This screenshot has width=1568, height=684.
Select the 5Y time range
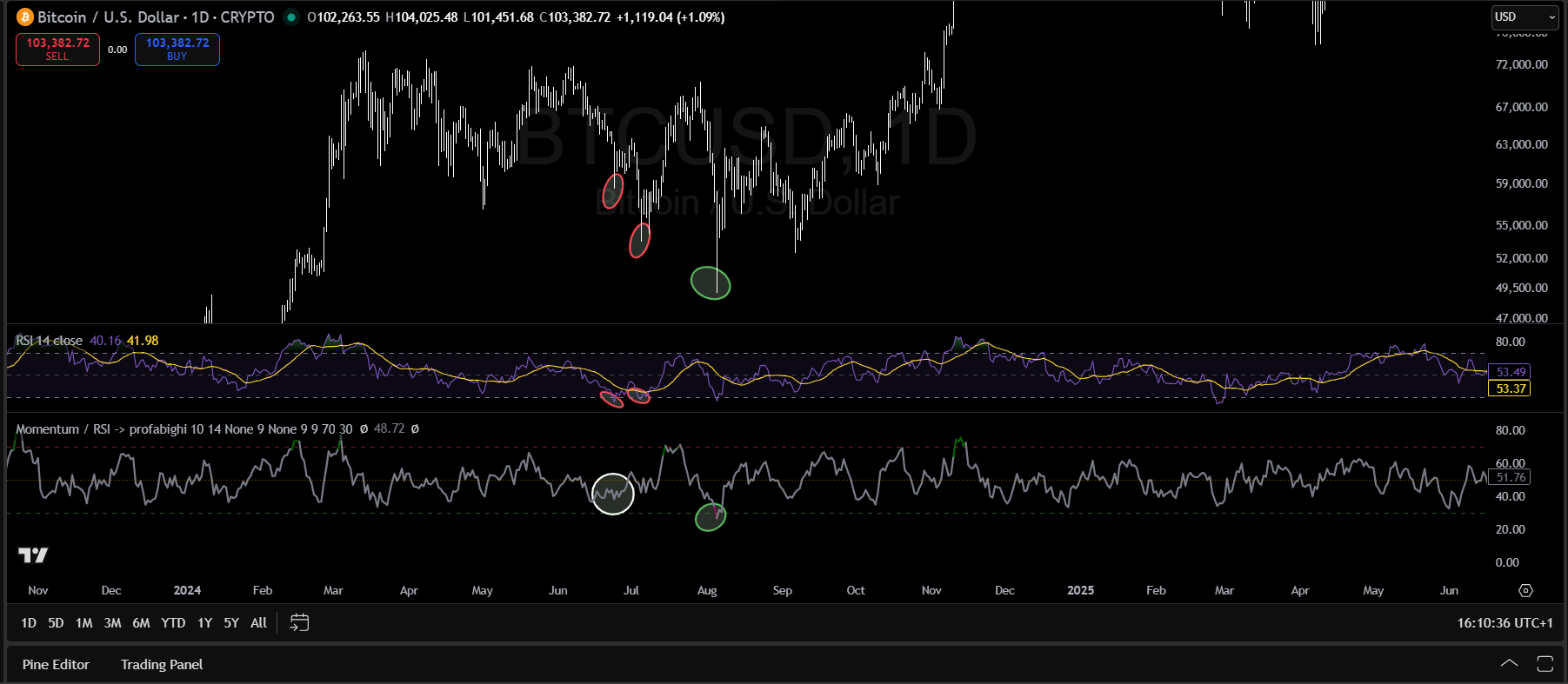click(x=231, y=622)
